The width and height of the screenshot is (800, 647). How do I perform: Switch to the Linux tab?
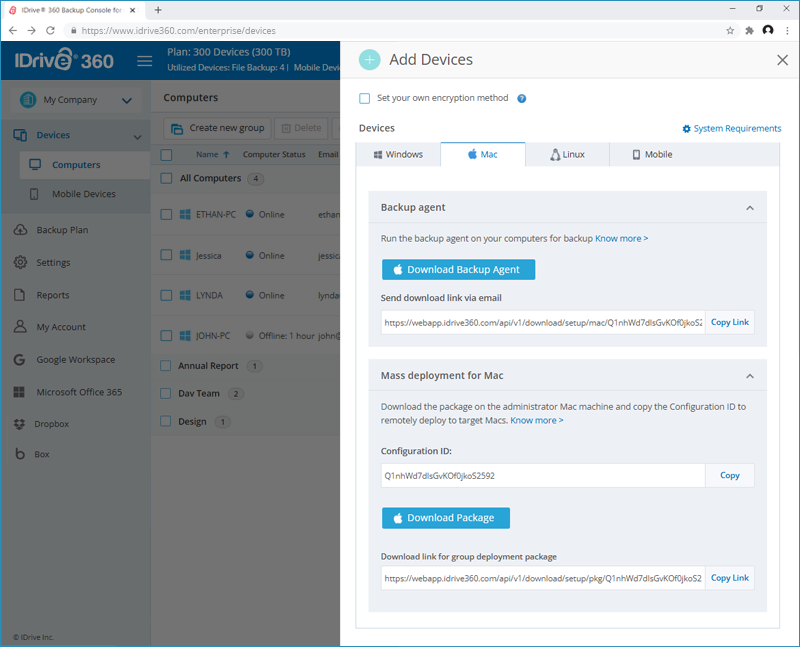point(567,155)
